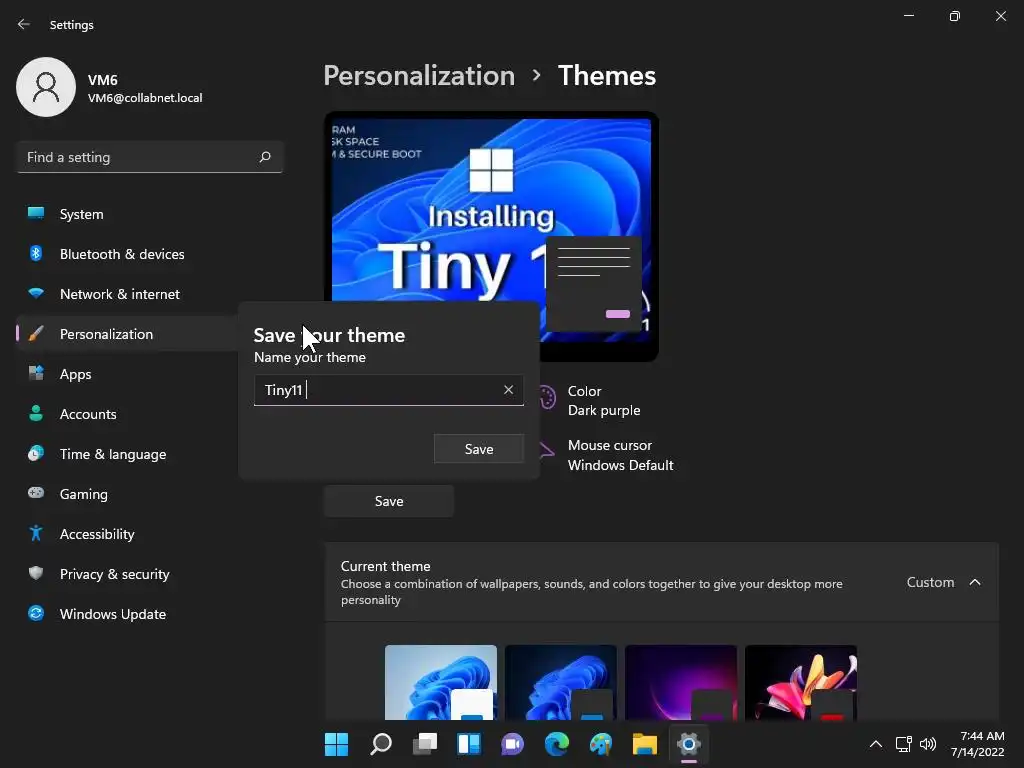Image resolution: width=1024 pixels, height=768 pixels.
Task: Click the Save button below the theme preview
Action: 389,501
